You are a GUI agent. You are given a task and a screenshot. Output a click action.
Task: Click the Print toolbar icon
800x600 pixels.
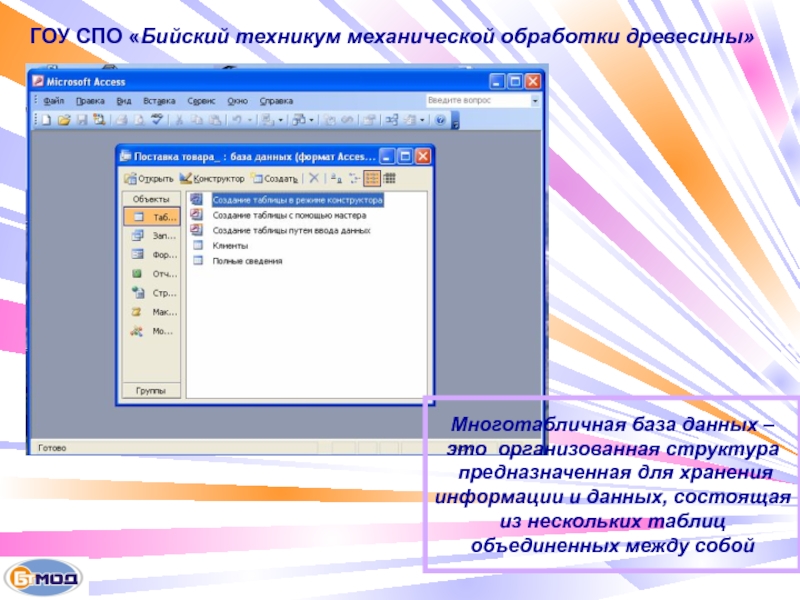121,120
